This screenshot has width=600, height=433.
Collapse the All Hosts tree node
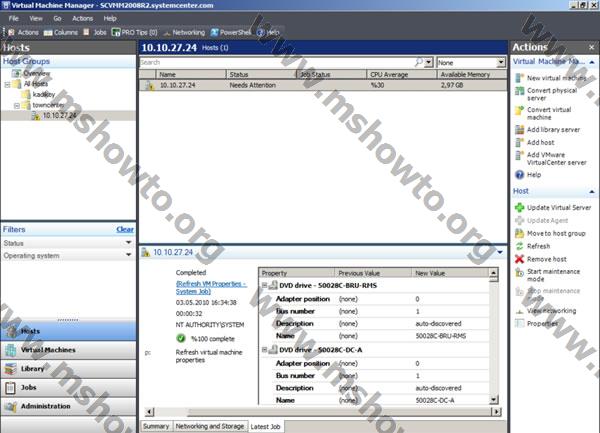tap(7, 84)
